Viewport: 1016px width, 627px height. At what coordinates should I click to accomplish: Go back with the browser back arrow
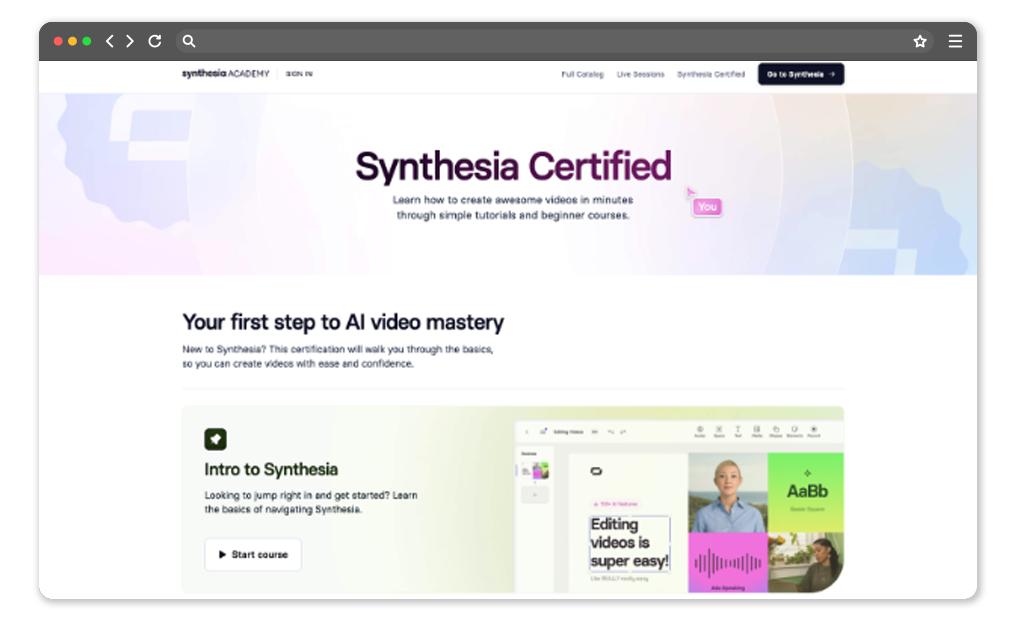(110, 41)
